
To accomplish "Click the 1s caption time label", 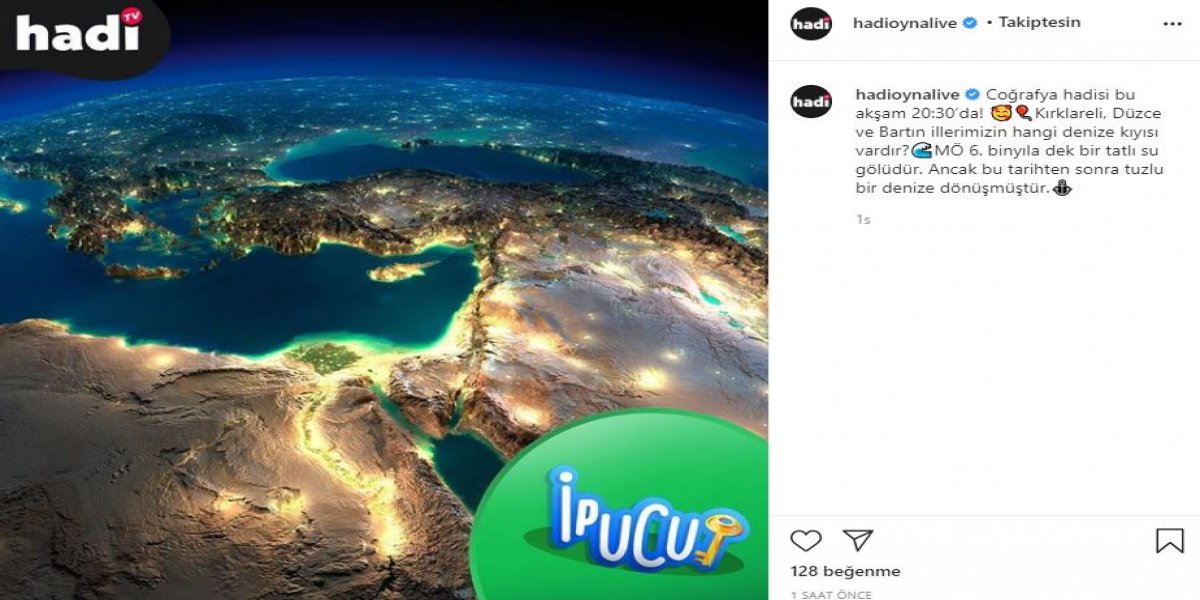I will point(863,219).
